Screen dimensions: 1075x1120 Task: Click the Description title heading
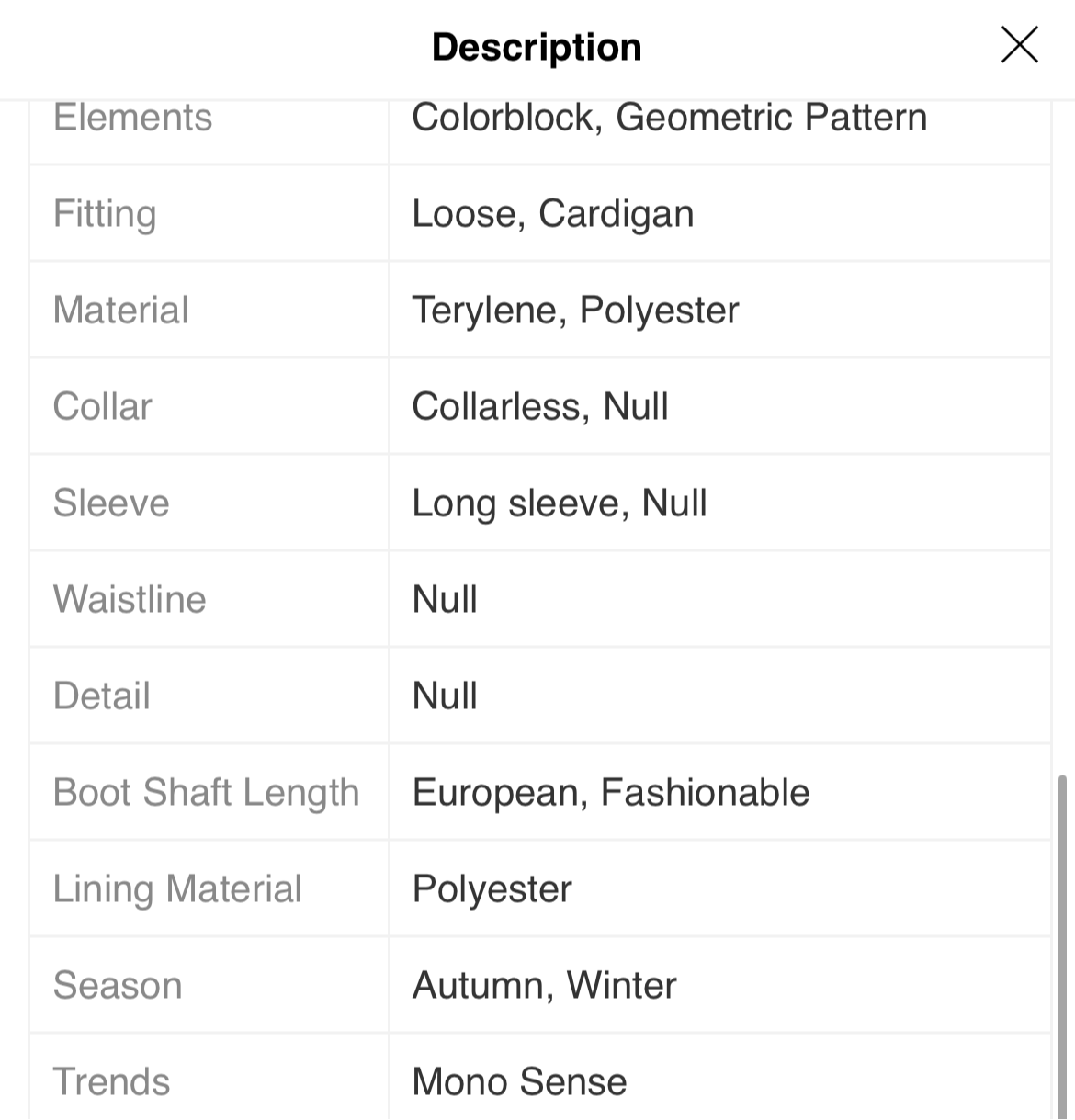[537, 47]
